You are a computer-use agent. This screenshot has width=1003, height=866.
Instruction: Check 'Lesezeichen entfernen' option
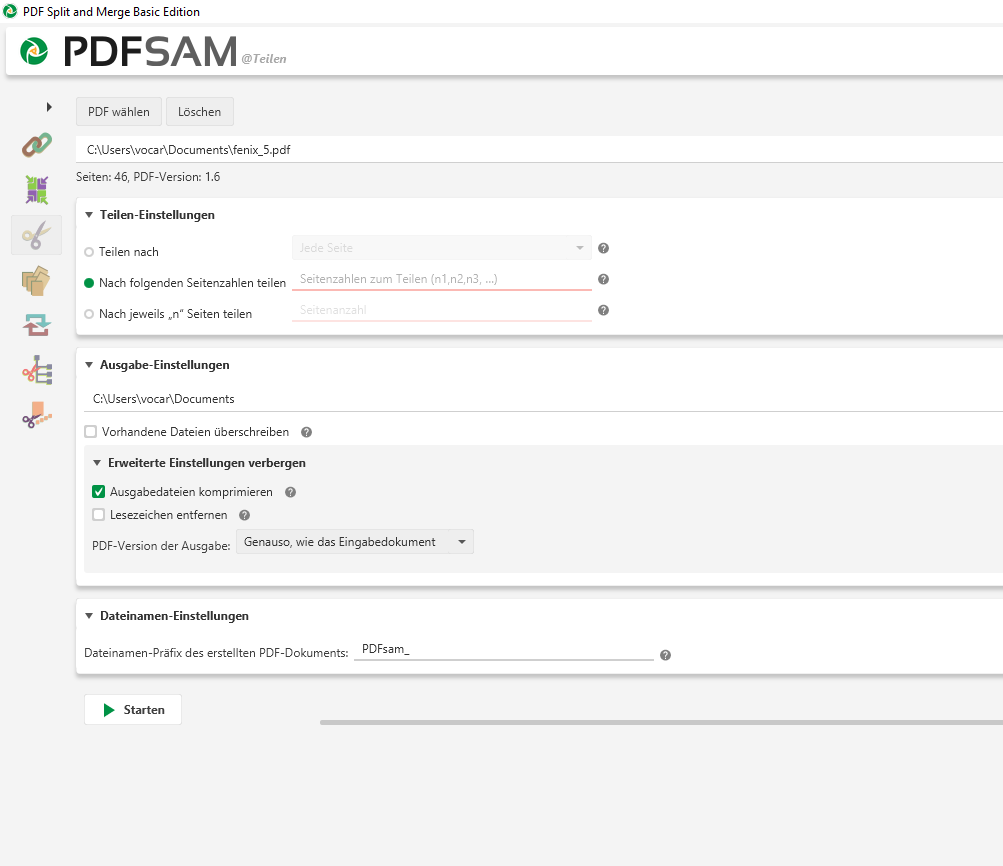tap(99, 515)
